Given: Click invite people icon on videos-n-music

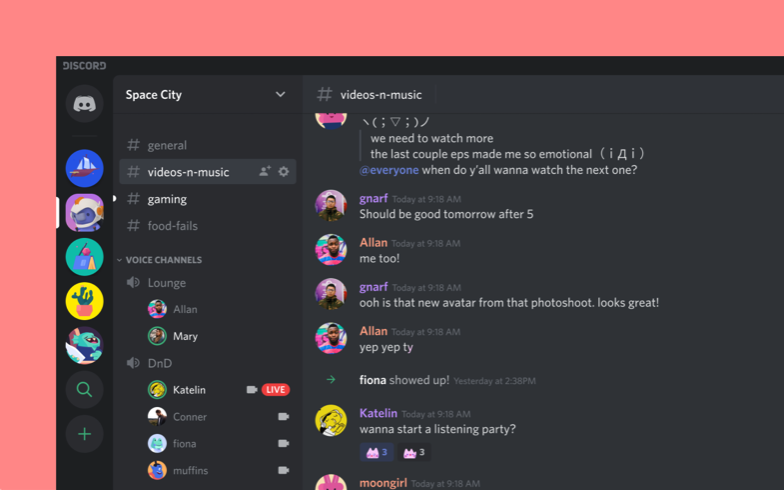Looking at the screenshot, I should tap(264, 172).
